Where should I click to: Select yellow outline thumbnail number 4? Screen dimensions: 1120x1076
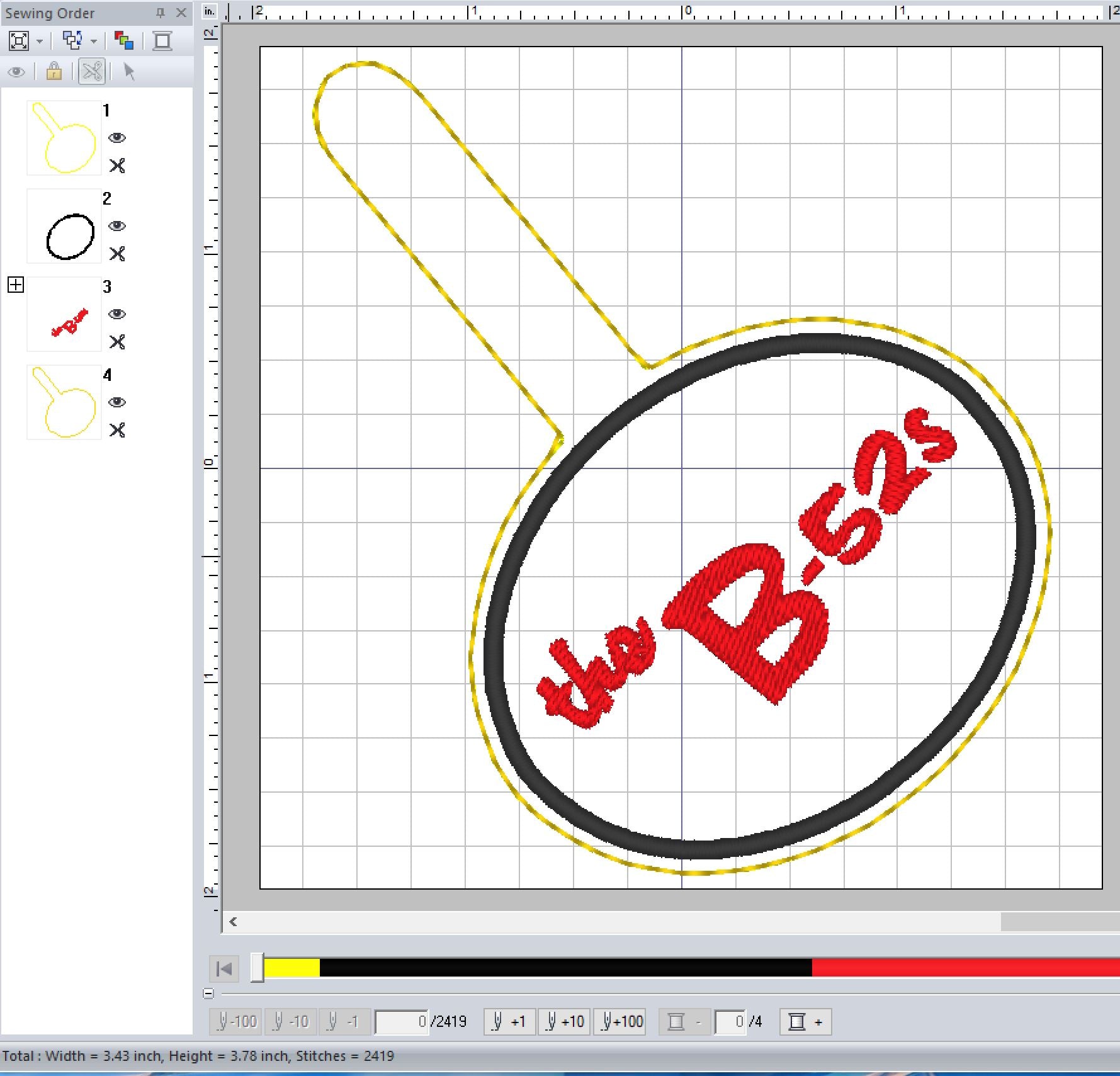pyautogui.click(x=64, y=402)
